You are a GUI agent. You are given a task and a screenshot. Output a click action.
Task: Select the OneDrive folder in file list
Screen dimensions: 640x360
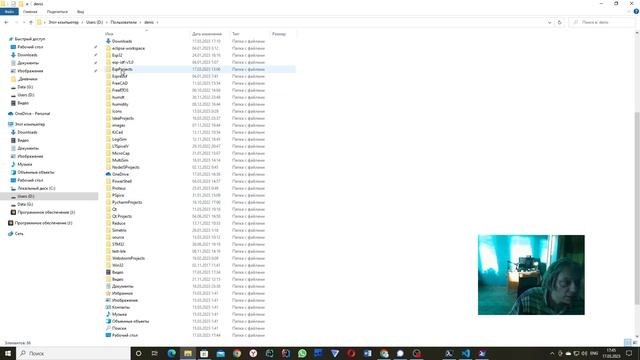coord(120,174)
